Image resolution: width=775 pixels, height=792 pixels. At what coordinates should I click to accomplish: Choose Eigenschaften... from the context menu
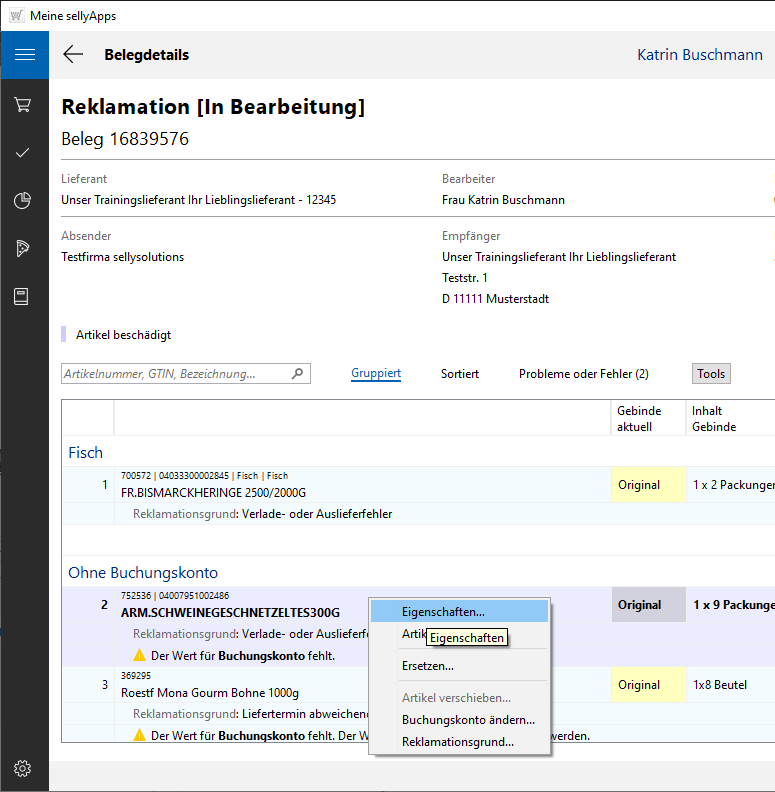(443, 611)
